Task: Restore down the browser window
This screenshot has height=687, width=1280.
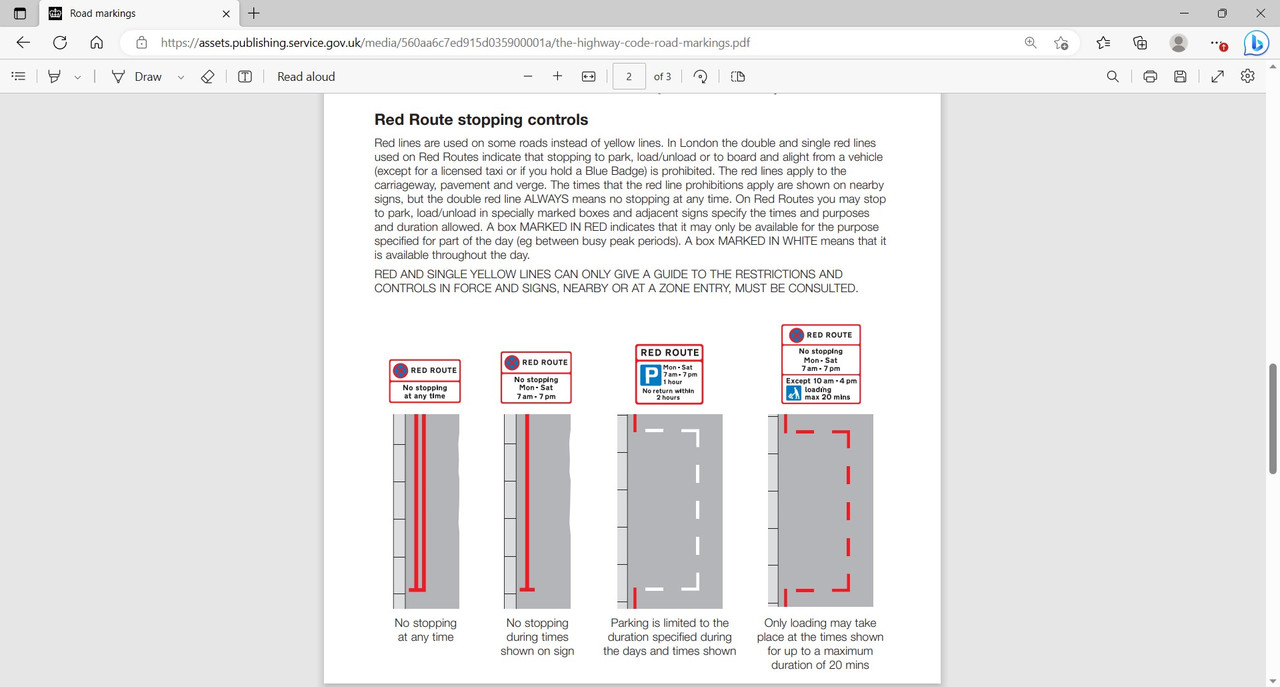Action: (x=1222, y=14)
